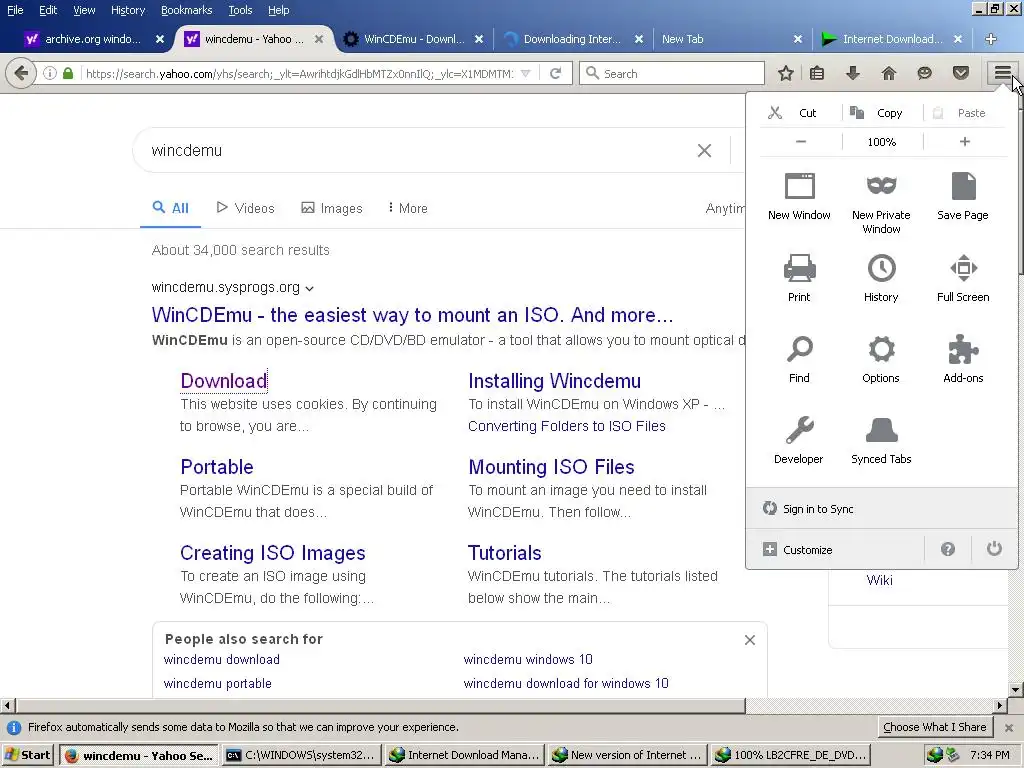1024x768 pixels.
Task: Close the hamburger menu button
Action: 1002,73
